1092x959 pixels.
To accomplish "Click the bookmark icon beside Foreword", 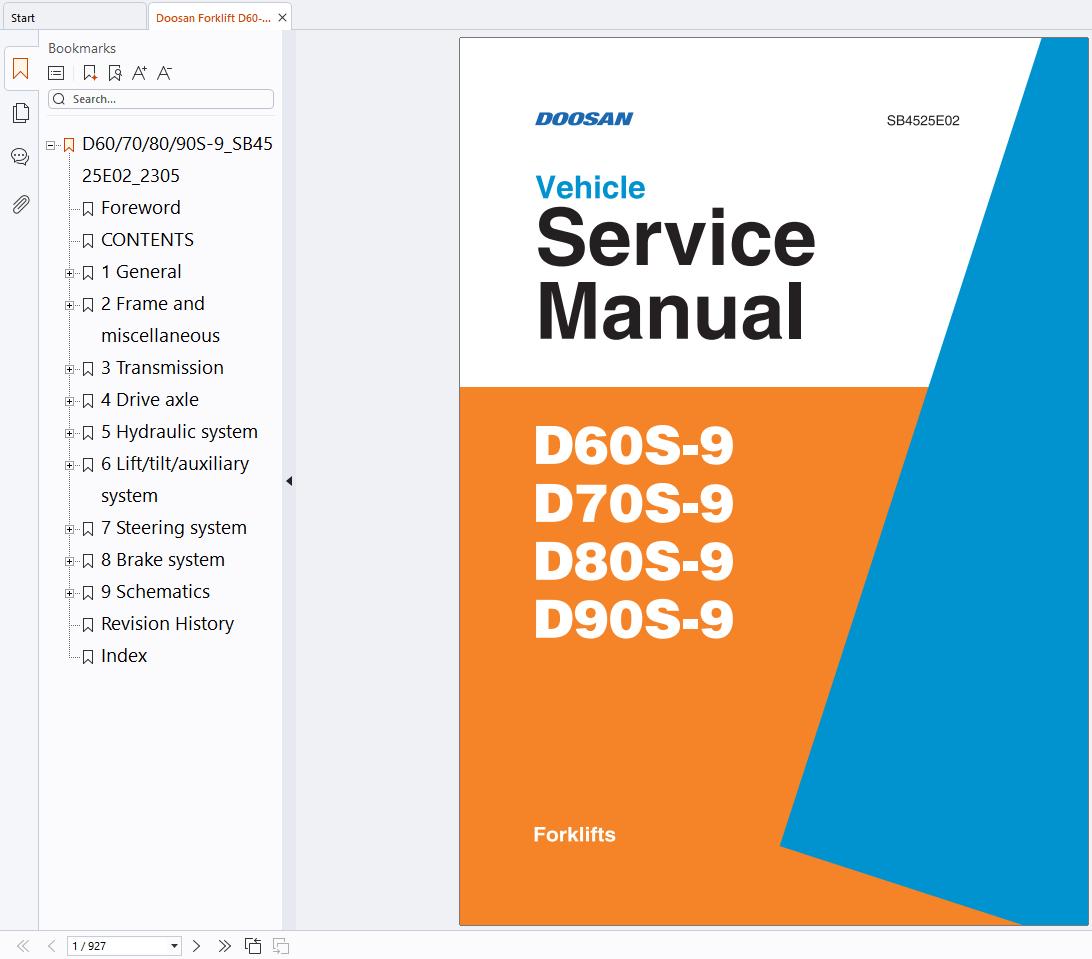I will tap(88, 209).
